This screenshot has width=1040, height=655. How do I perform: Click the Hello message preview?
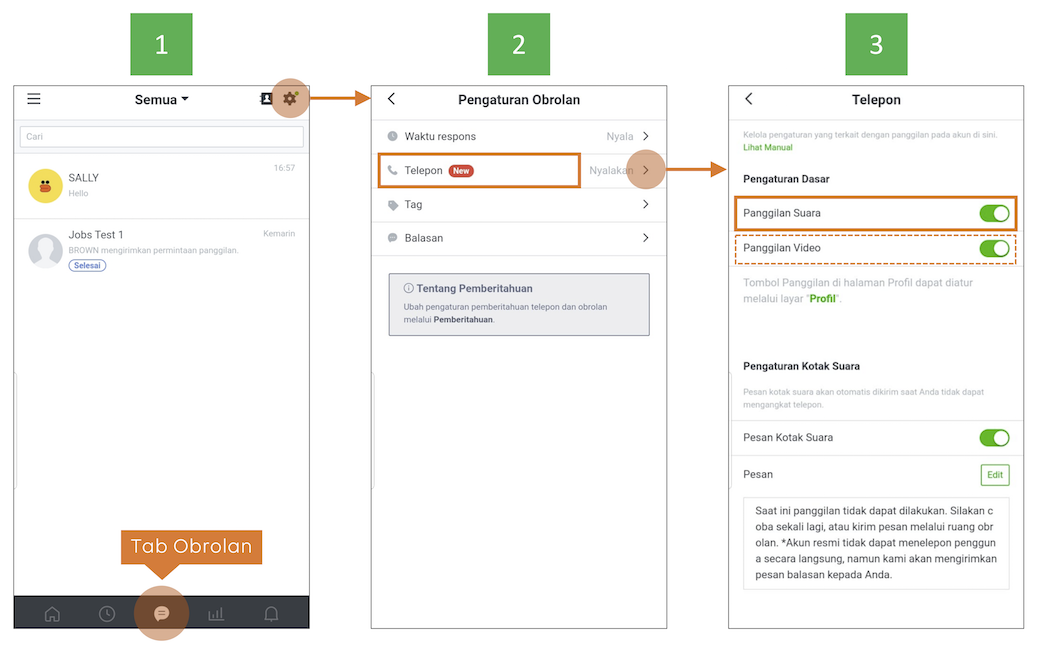click(x=78, y=194)
